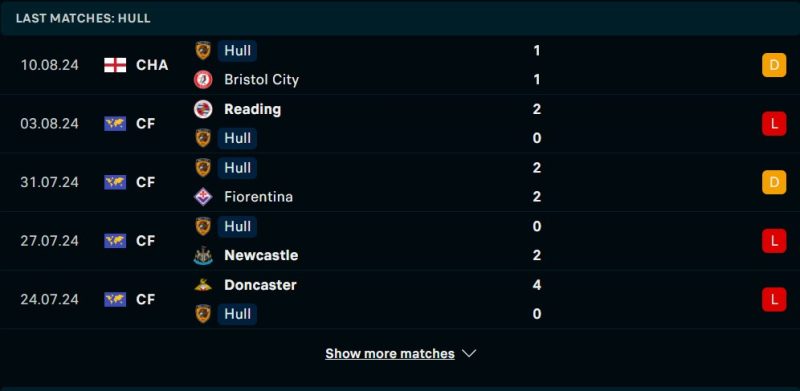Click the loss badge for Newcastle match
This screenshot has height=391, width=800.
click(774, 241)
